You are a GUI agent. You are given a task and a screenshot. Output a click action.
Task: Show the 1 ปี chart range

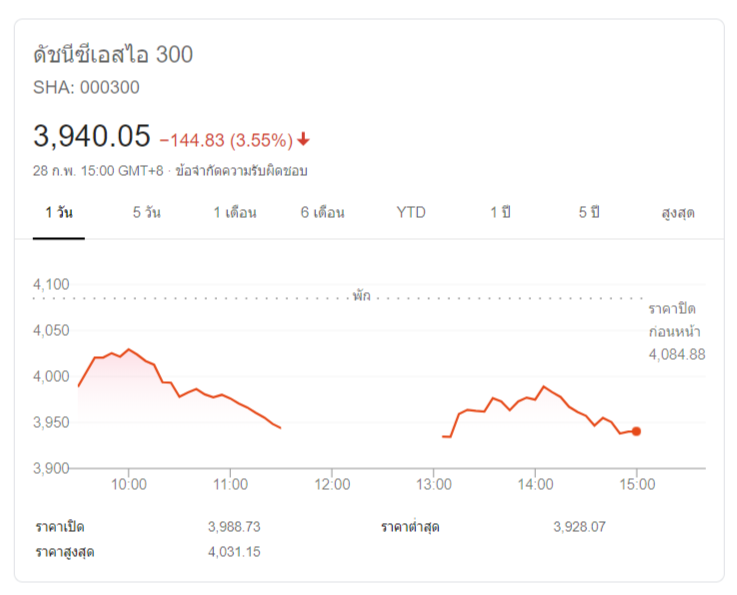(499, 213)
